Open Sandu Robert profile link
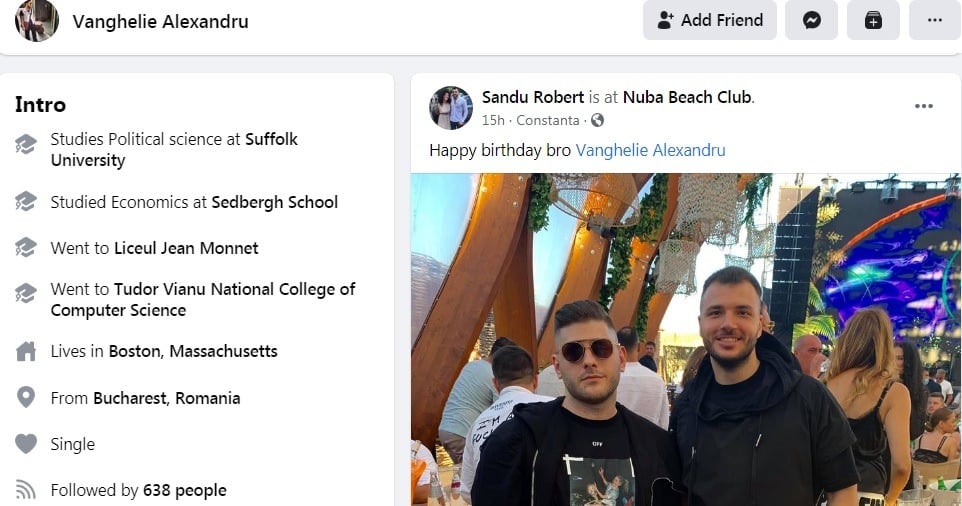The image size is (962, 506). tap(533, 97)
